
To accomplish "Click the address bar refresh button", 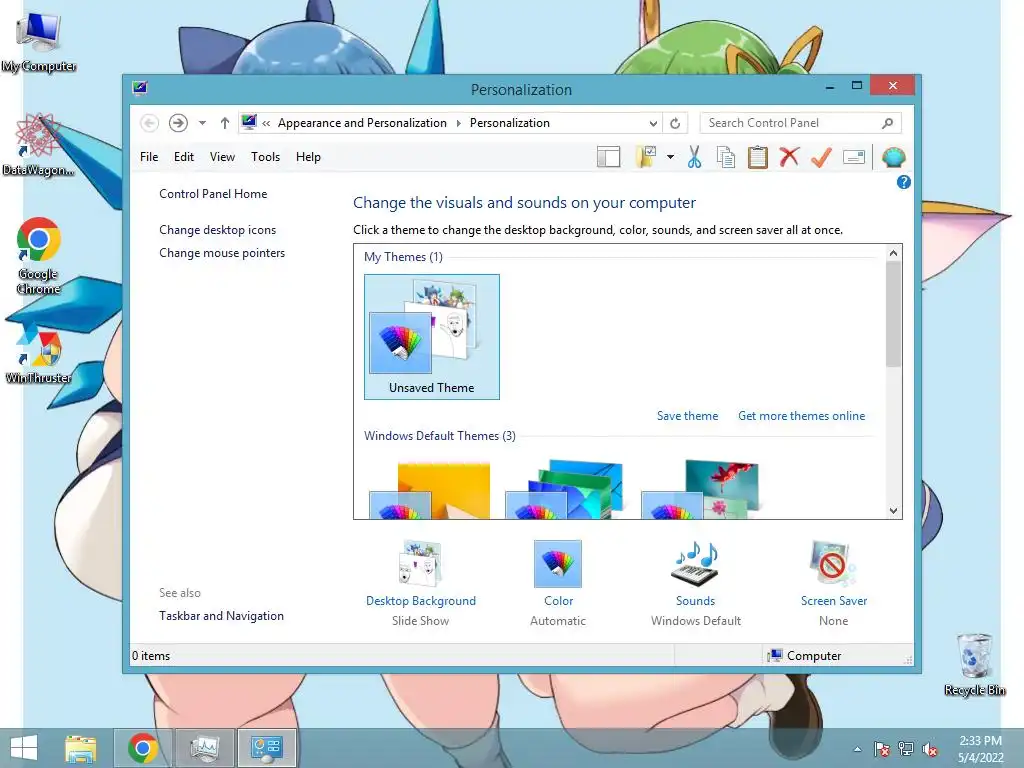I will 675,123.
